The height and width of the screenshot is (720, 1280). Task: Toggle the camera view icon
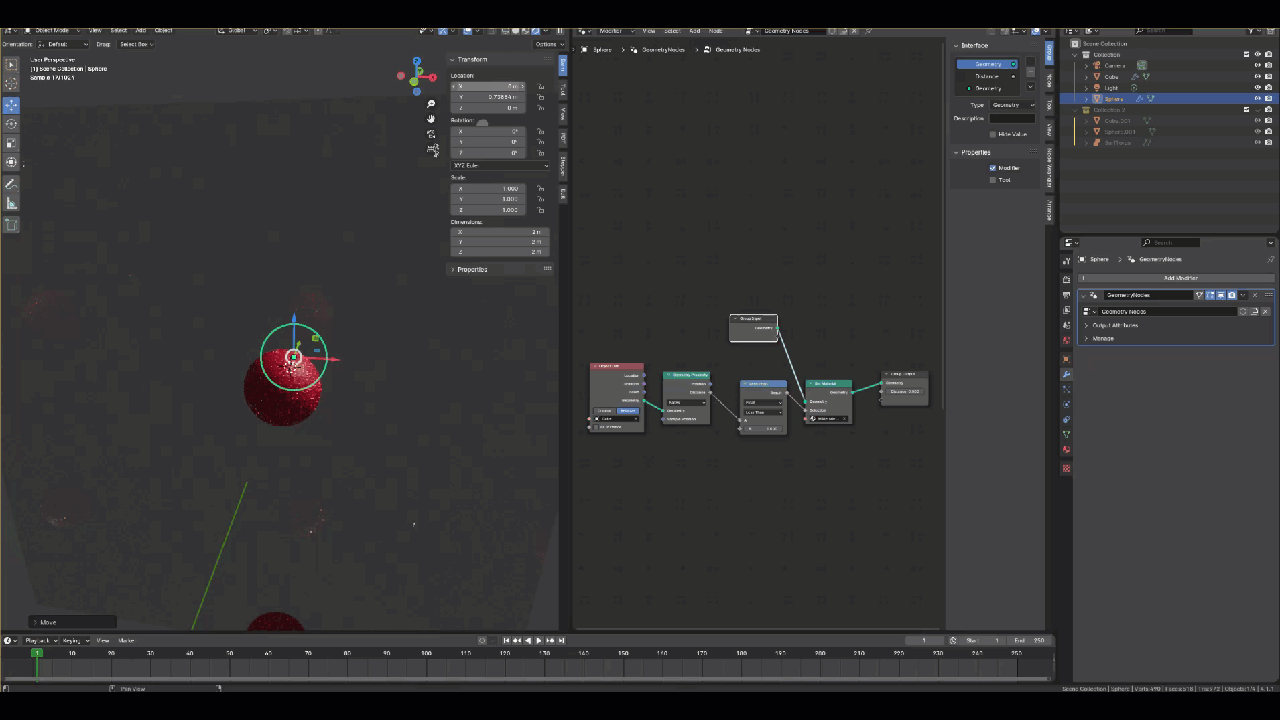coord(431,134)
